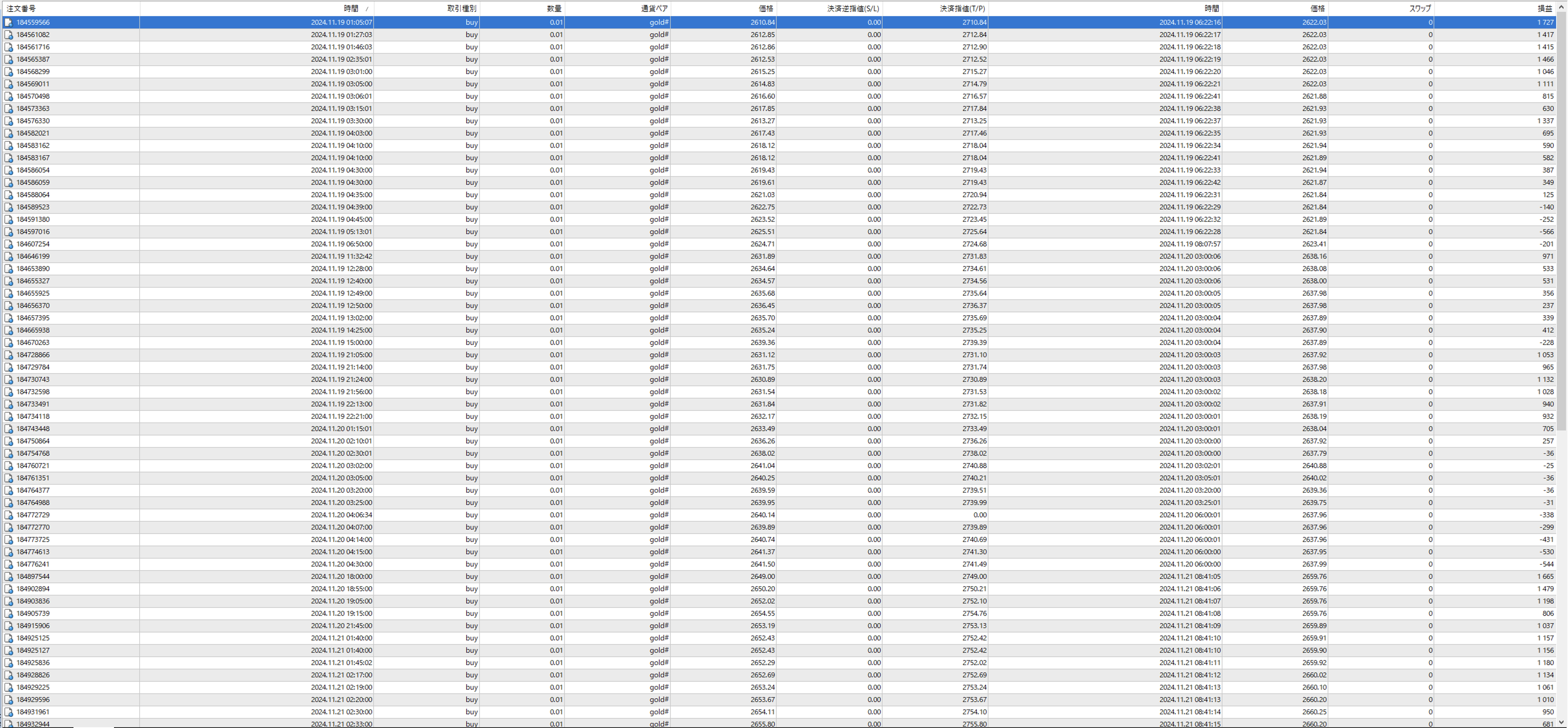Click the trade icon for order 184670263

point(9,343)
